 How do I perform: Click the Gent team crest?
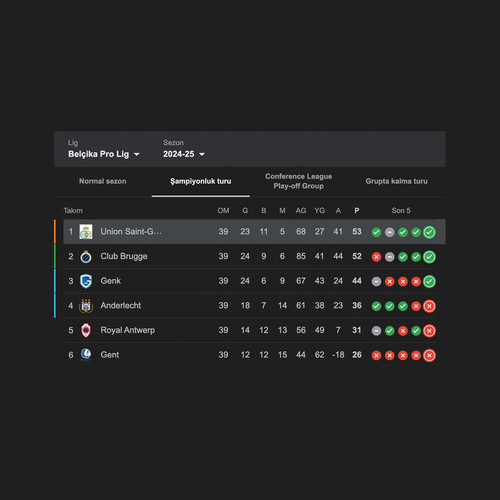[x=86, y=355]
